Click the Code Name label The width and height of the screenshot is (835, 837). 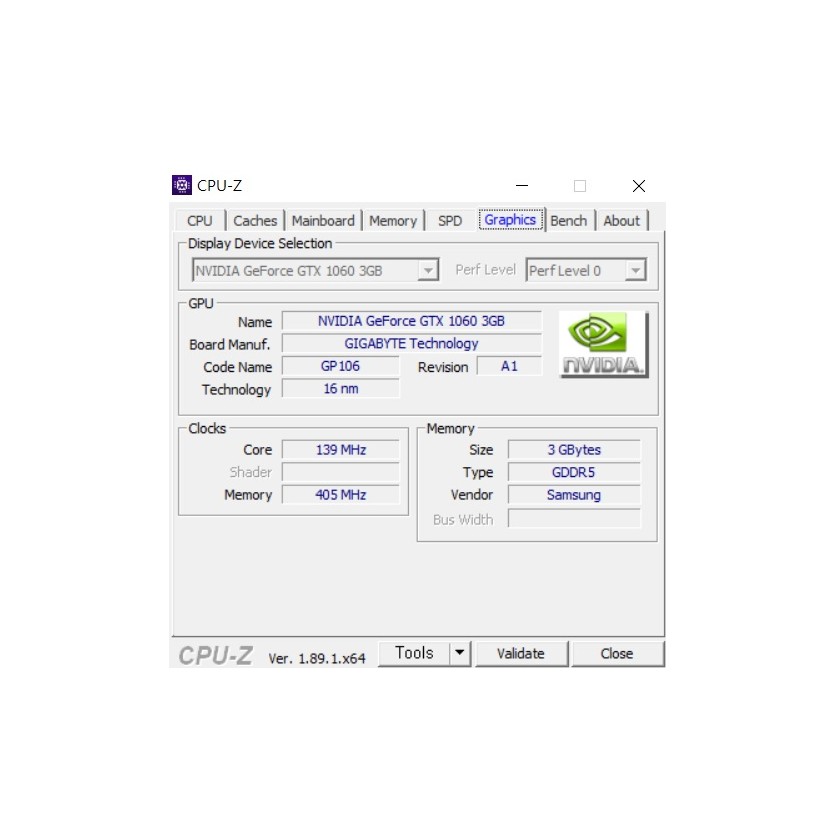point(238,367)
